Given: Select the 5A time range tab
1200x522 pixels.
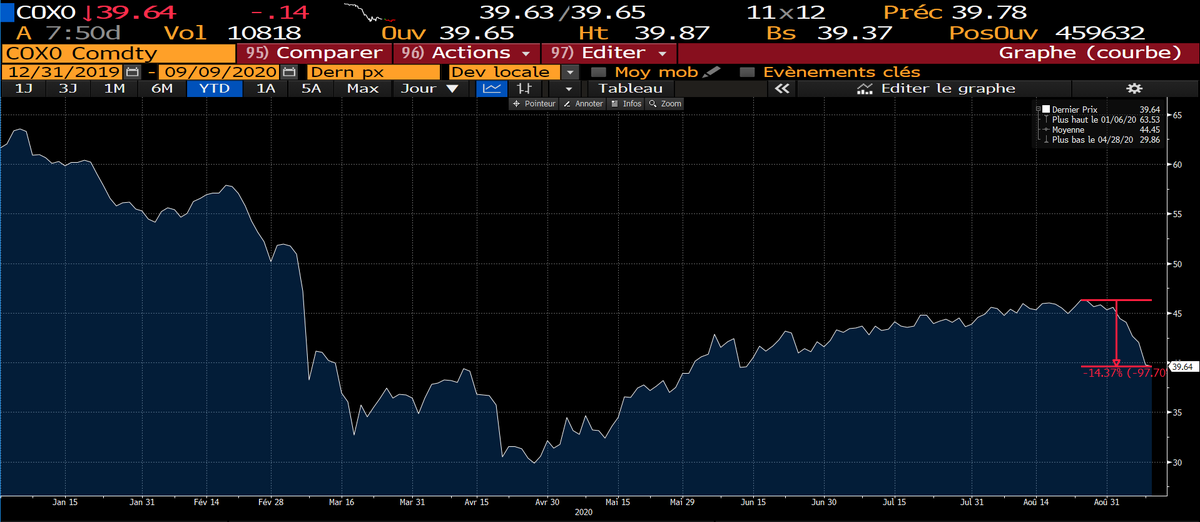Looking at the screenshot, I should coord(311,89).
